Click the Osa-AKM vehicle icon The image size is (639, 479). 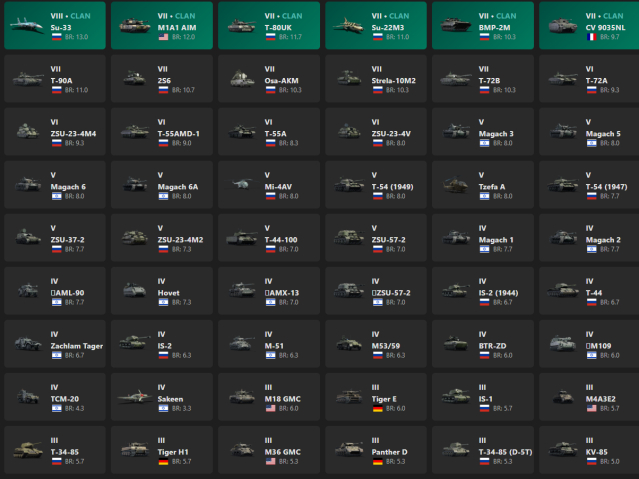(x=240, y=78)
